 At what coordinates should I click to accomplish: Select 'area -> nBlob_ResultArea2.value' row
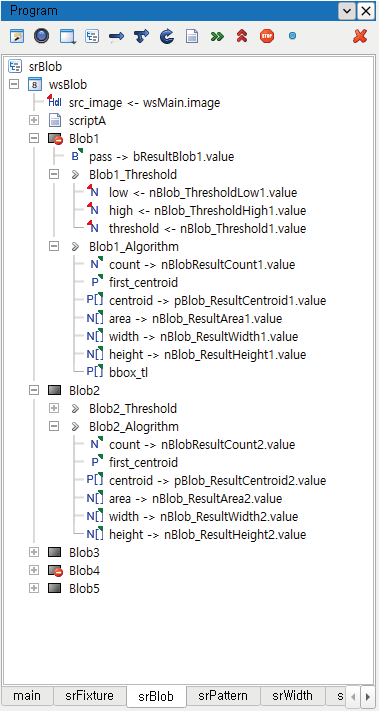click(x=195, y=499)
